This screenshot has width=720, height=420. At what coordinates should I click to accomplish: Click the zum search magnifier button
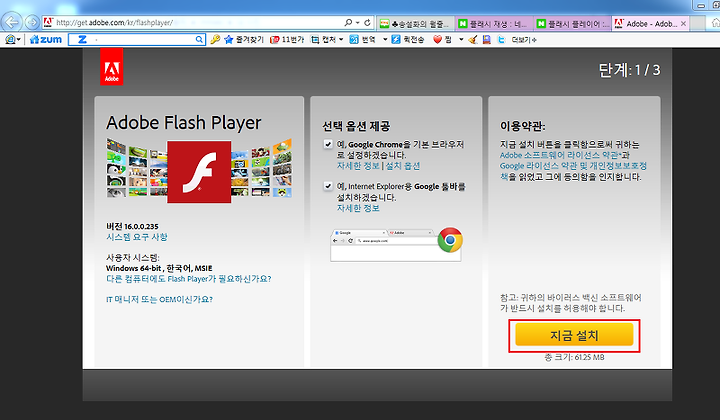[199, 40]
